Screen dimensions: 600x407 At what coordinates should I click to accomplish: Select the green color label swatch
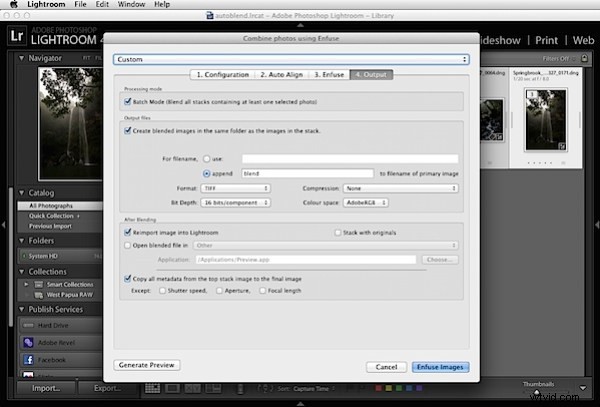point(399,388)
